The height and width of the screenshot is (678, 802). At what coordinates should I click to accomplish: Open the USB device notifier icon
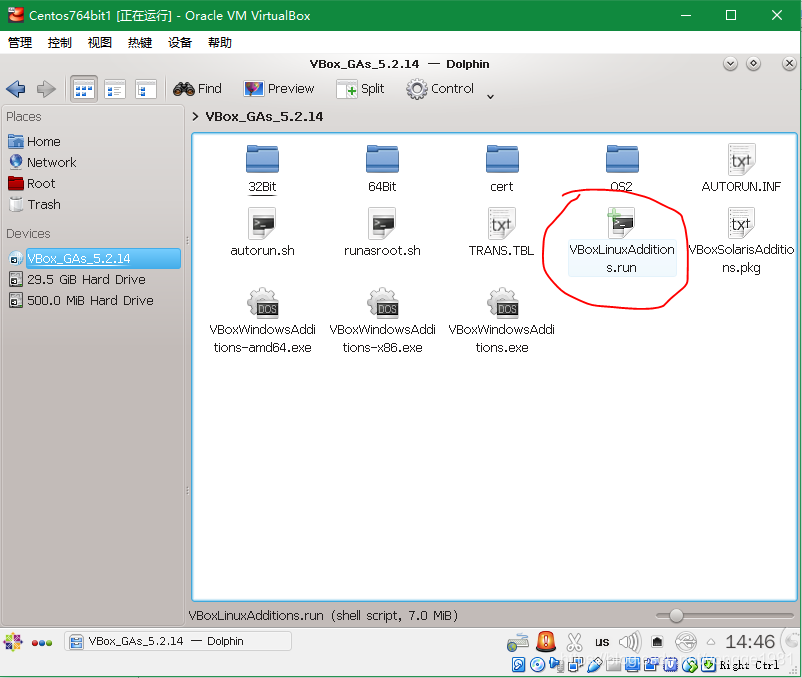click(686, 642)
